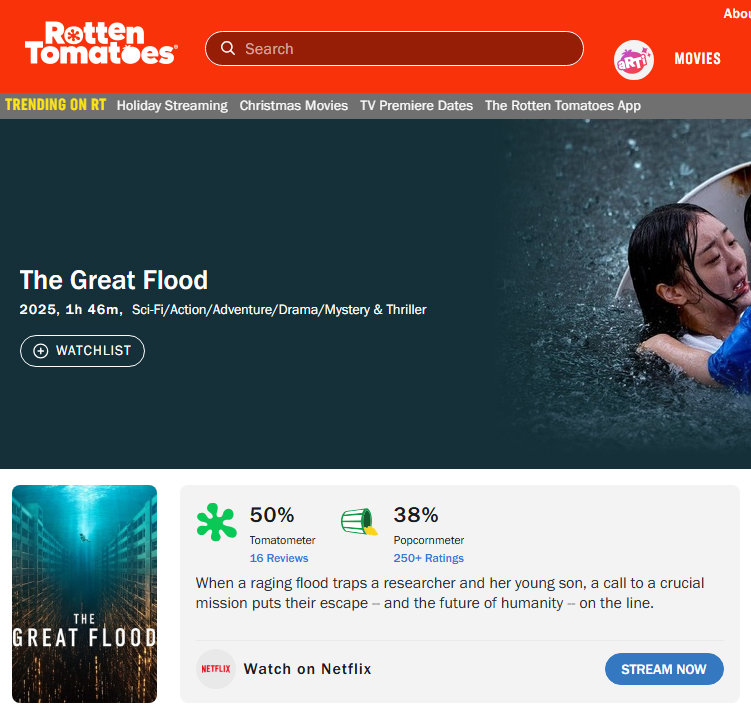The image size is (751, 711).
Task: Go to Christmas Movies trending link
Action: (x=294, y=105)
